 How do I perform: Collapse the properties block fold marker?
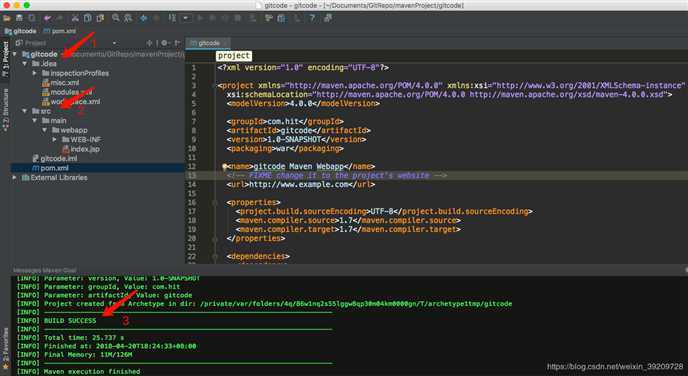(215, 203)
